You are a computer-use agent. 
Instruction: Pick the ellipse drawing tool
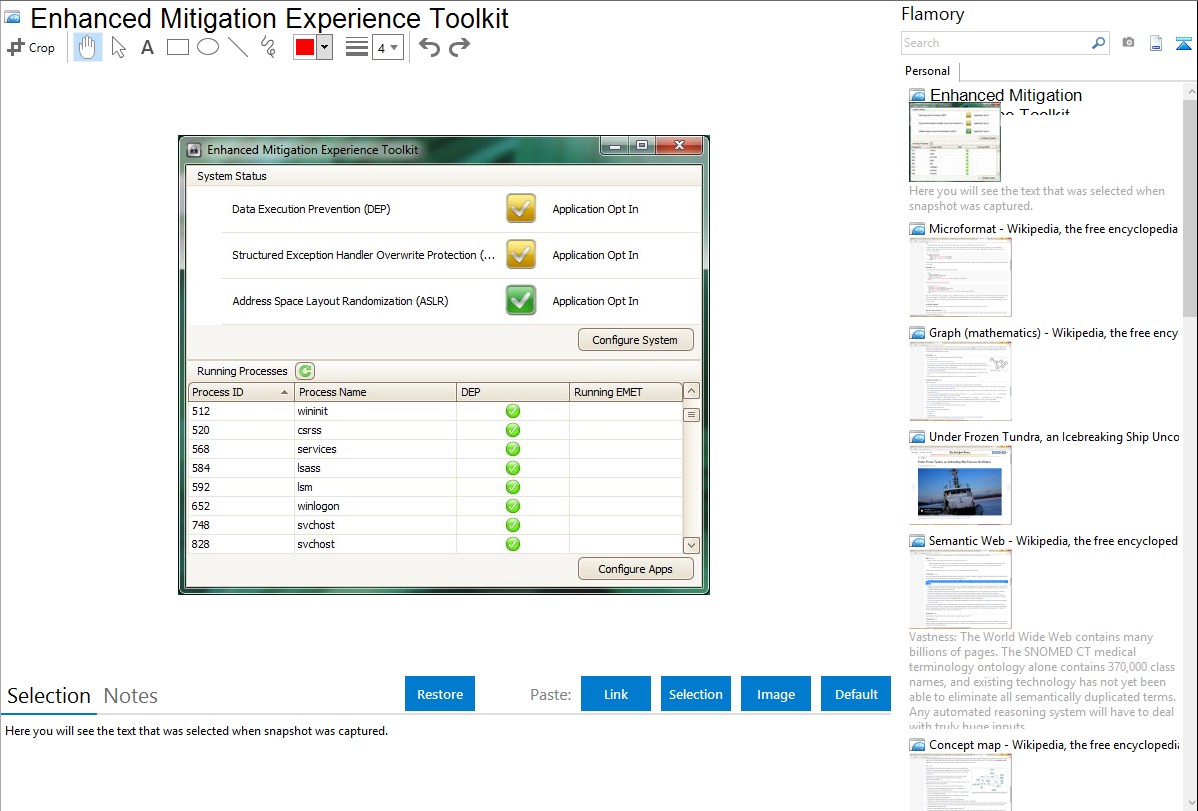click(208, 47)
